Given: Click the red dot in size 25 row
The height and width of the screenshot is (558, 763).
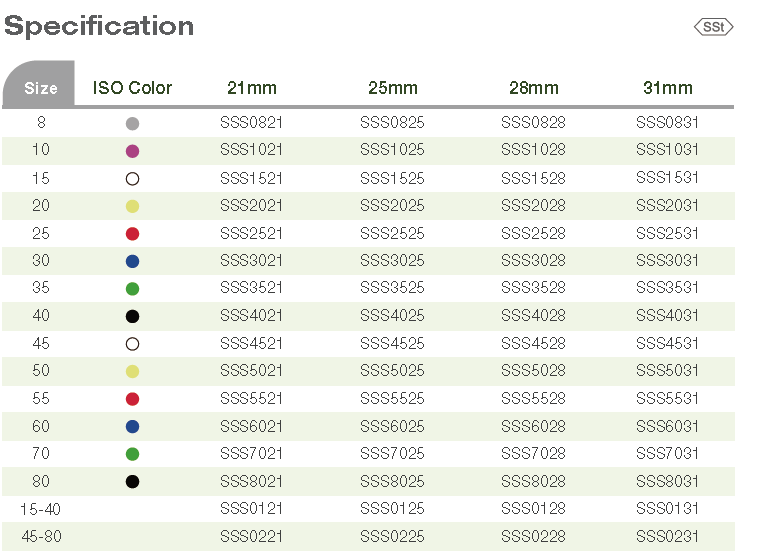Looking at the screenshot, I should click(x=132, y=234).
